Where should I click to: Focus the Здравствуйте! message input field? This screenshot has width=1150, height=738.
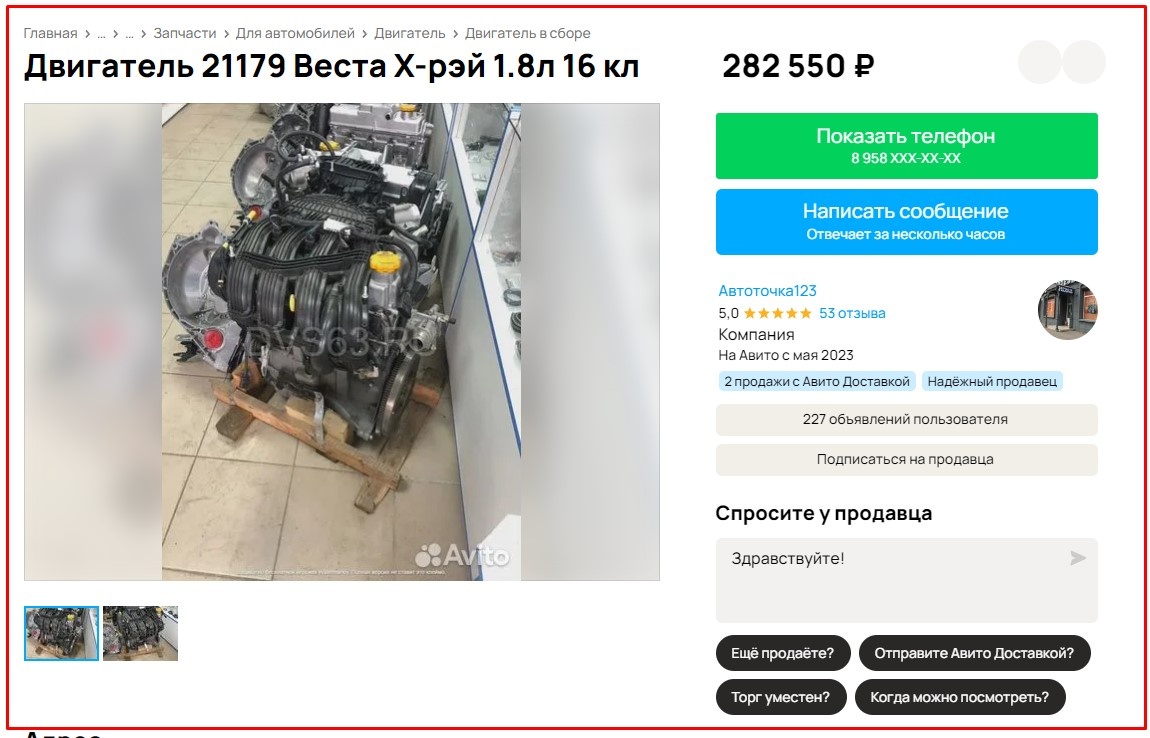click(907, 580)
